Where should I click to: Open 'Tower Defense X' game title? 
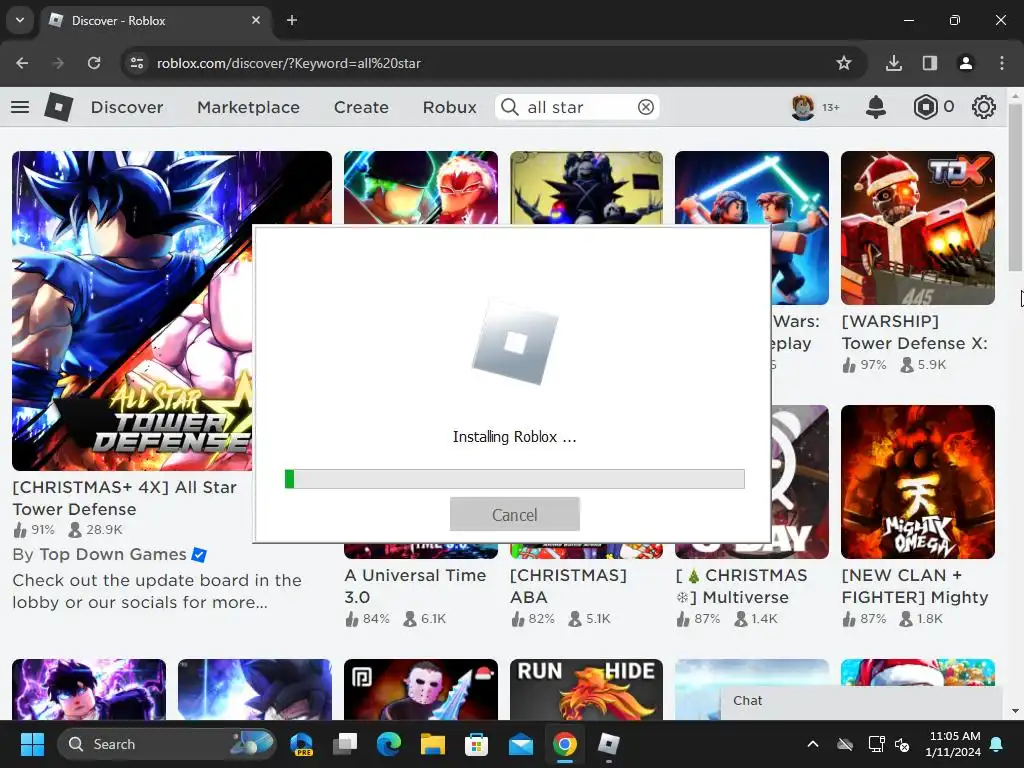(914, 332)
